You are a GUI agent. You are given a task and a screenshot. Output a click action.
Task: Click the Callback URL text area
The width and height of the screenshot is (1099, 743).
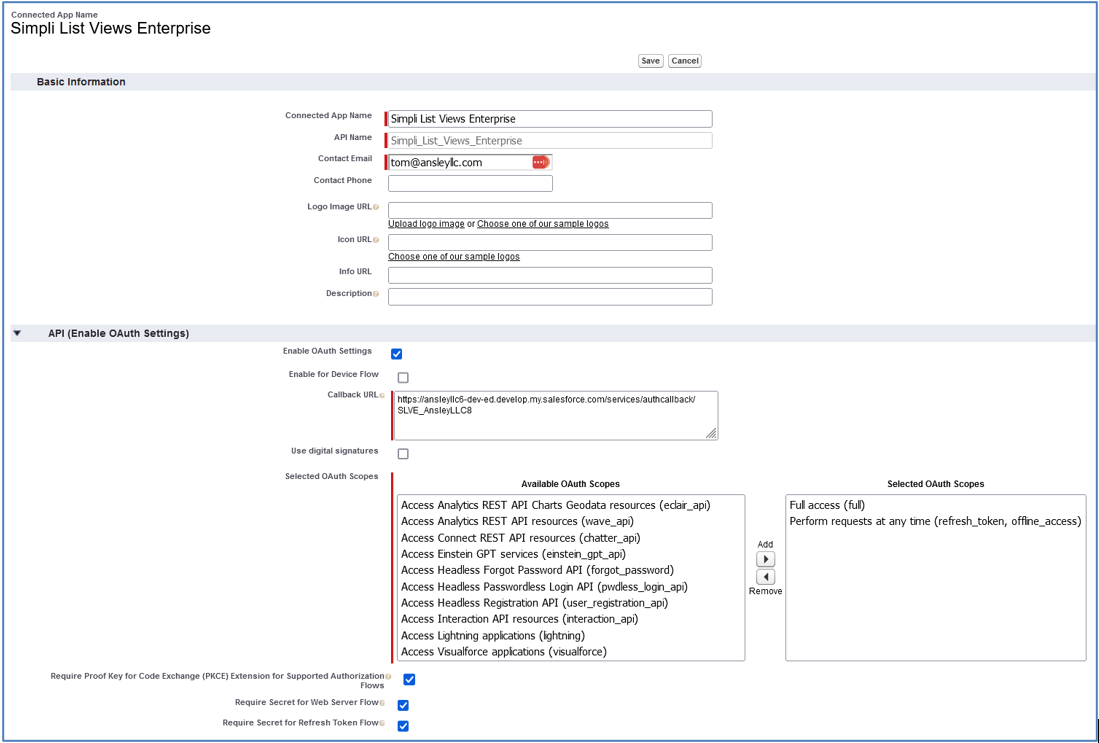click(555, 416)
